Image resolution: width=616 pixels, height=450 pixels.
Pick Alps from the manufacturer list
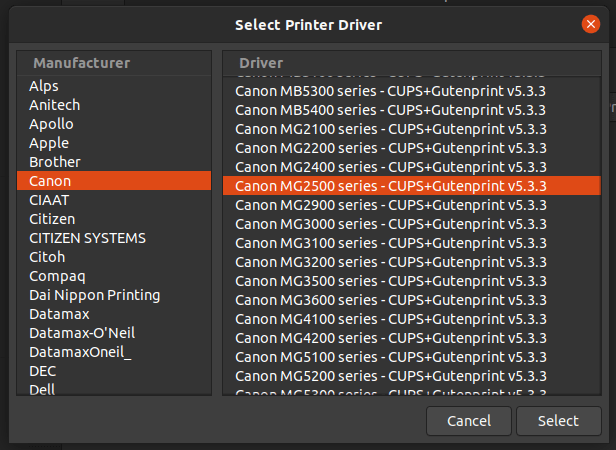tap(44, 87)
